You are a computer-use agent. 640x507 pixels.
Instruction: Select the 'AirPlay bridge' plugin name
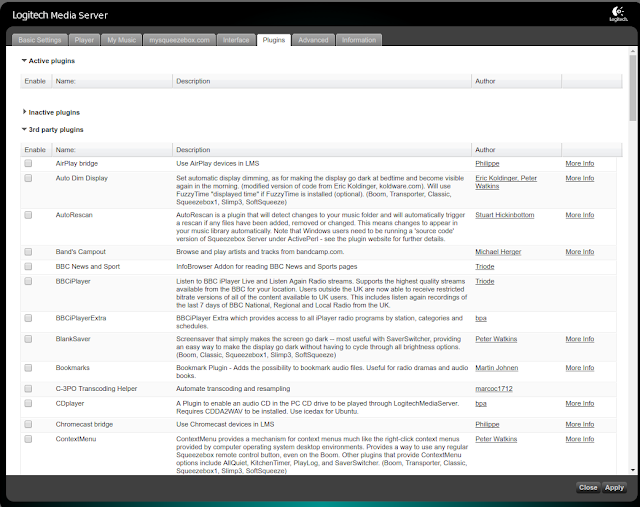pos(77,163)
